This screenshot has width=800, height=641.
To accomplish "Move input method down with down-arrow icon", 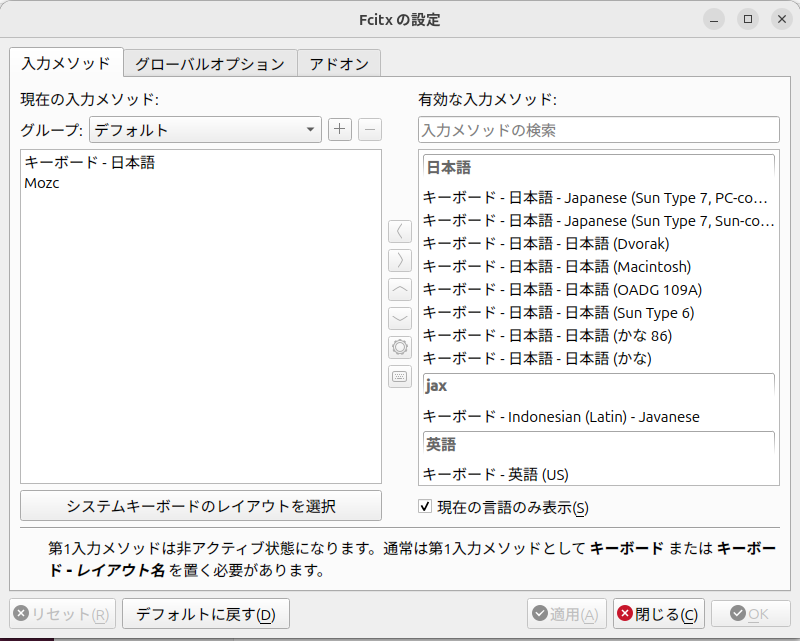I will pyautogui.click(x=399, y=318).
